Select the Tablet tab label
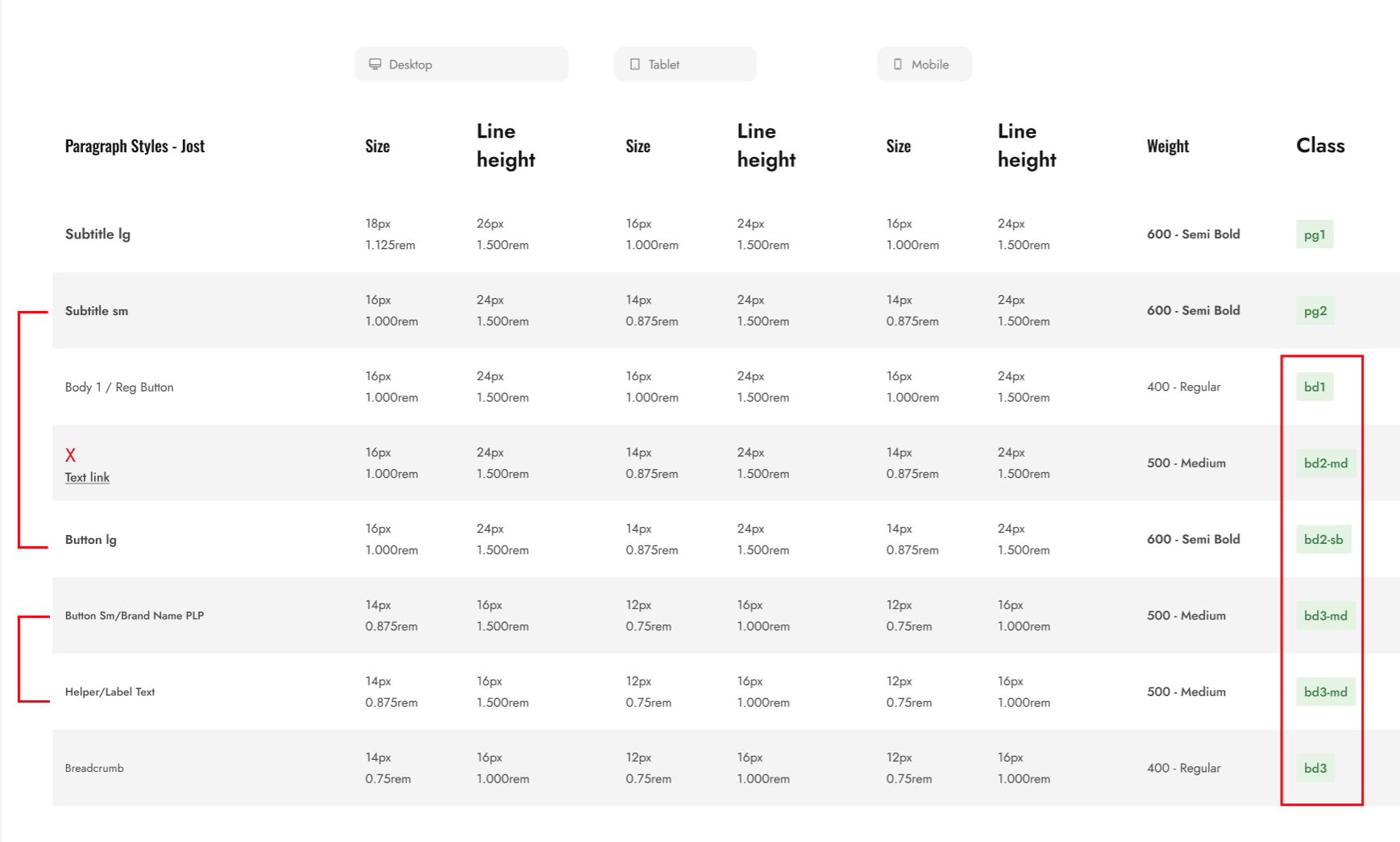The height and width of the screenshot is (842, 1400). 663,64
